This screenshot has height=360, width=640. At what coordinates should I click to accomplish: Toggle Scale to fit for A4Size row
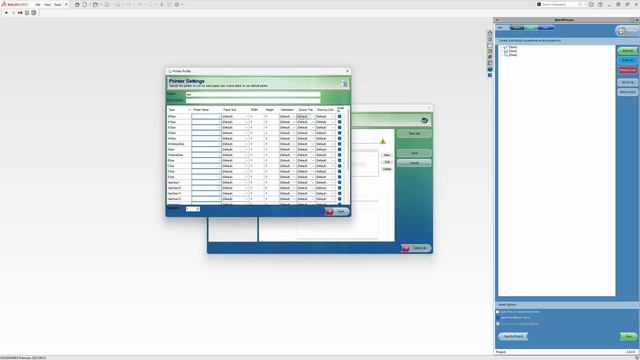click(340, 138)
